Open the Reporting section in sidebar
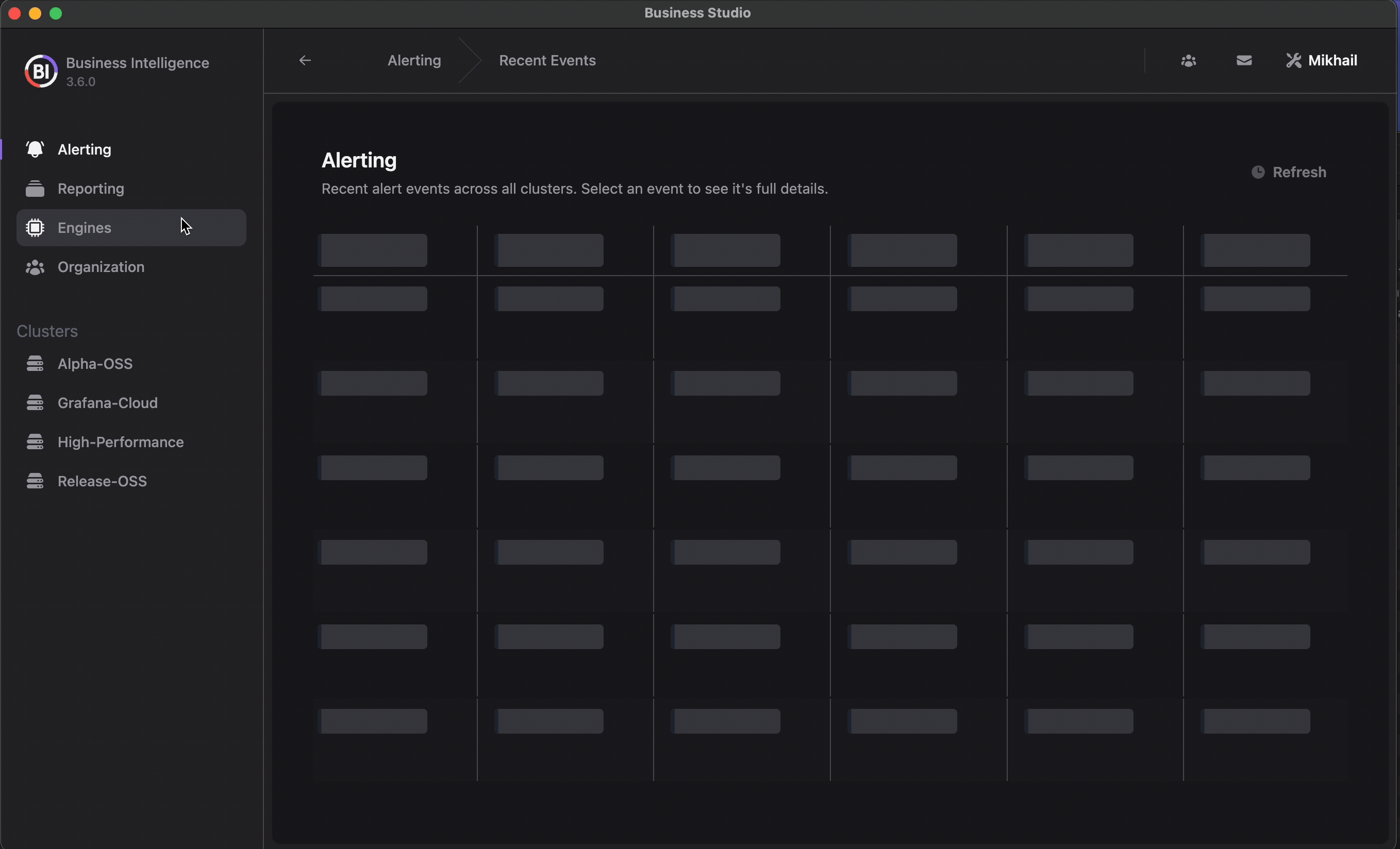This screenshot has height=849, width=1400. [131, 189]
